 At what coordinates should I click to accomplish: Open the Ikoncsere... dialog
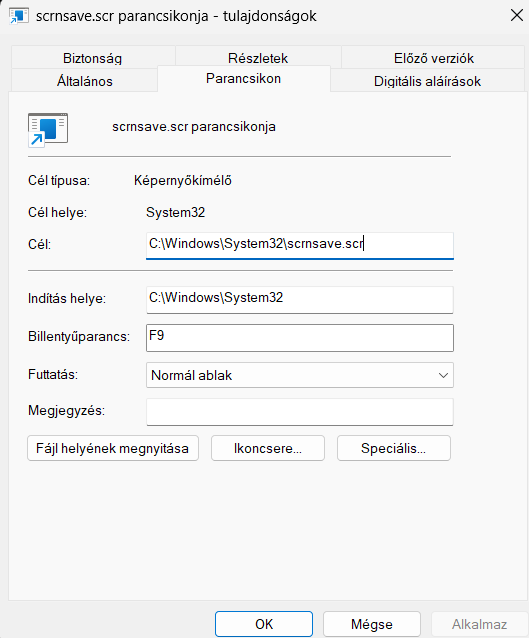[x=268, y=448]
